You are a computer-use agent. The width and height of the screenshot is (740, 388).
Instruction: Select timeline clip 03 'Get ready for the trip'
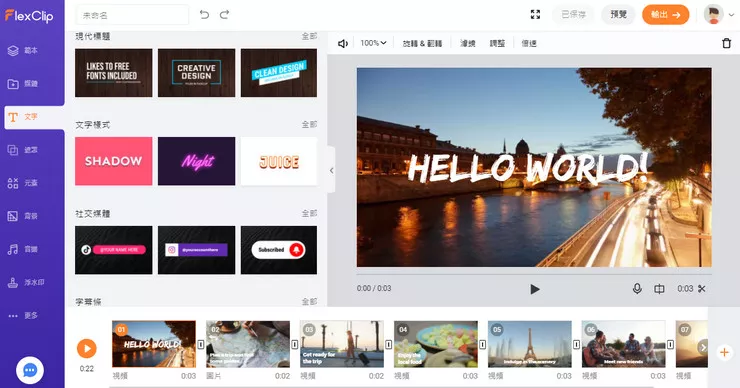342,344
